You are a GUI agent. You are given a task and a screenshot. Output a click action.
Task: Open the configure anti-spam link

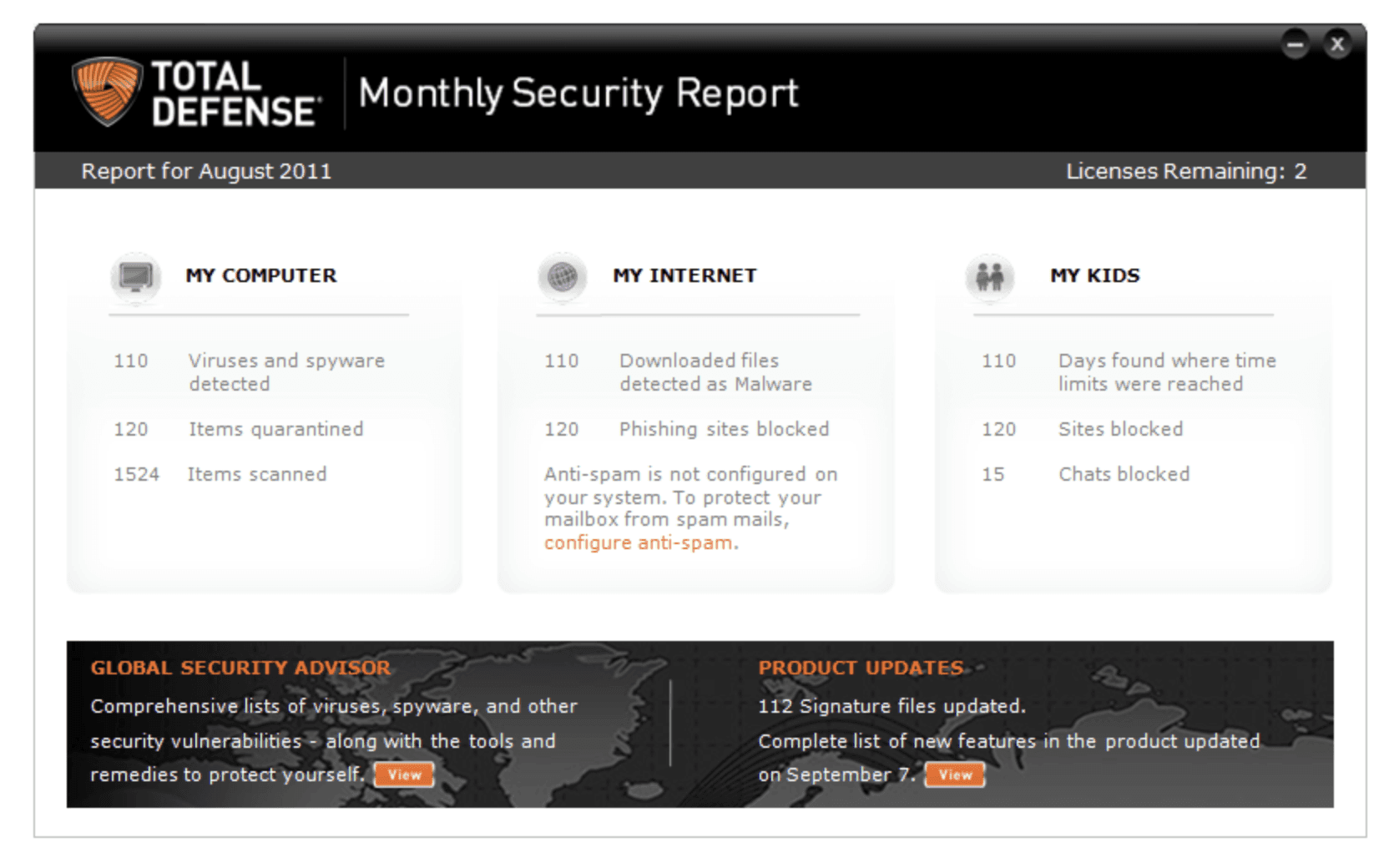tap(639, 542)
